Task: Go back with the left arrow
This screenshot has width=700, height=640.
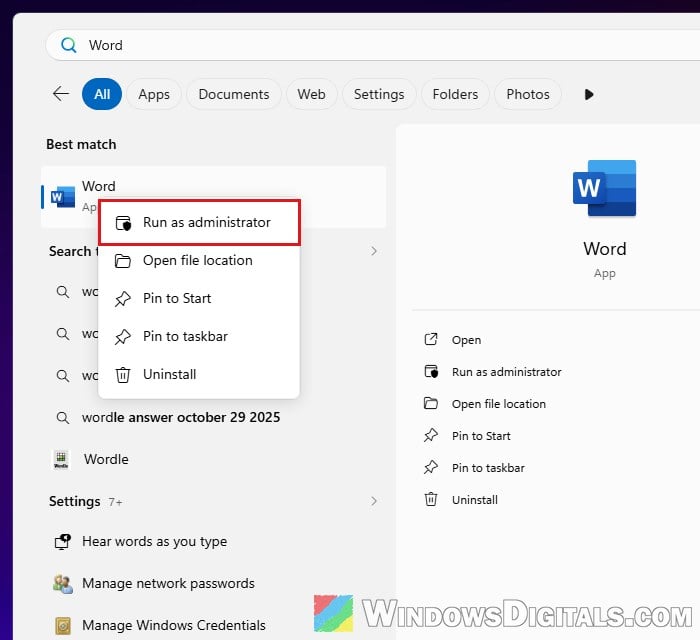Action: click(61, 94)
